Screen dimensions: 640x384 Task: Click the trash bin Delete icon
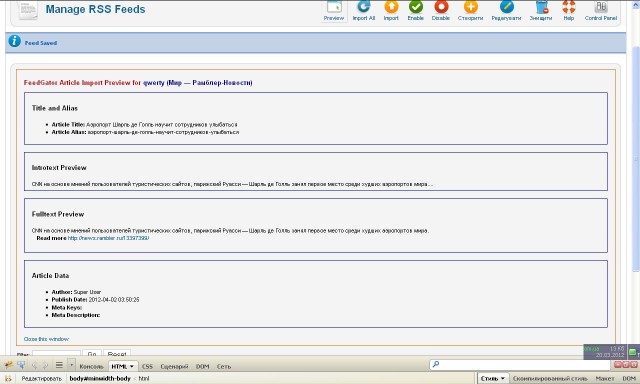coord(541,7)
